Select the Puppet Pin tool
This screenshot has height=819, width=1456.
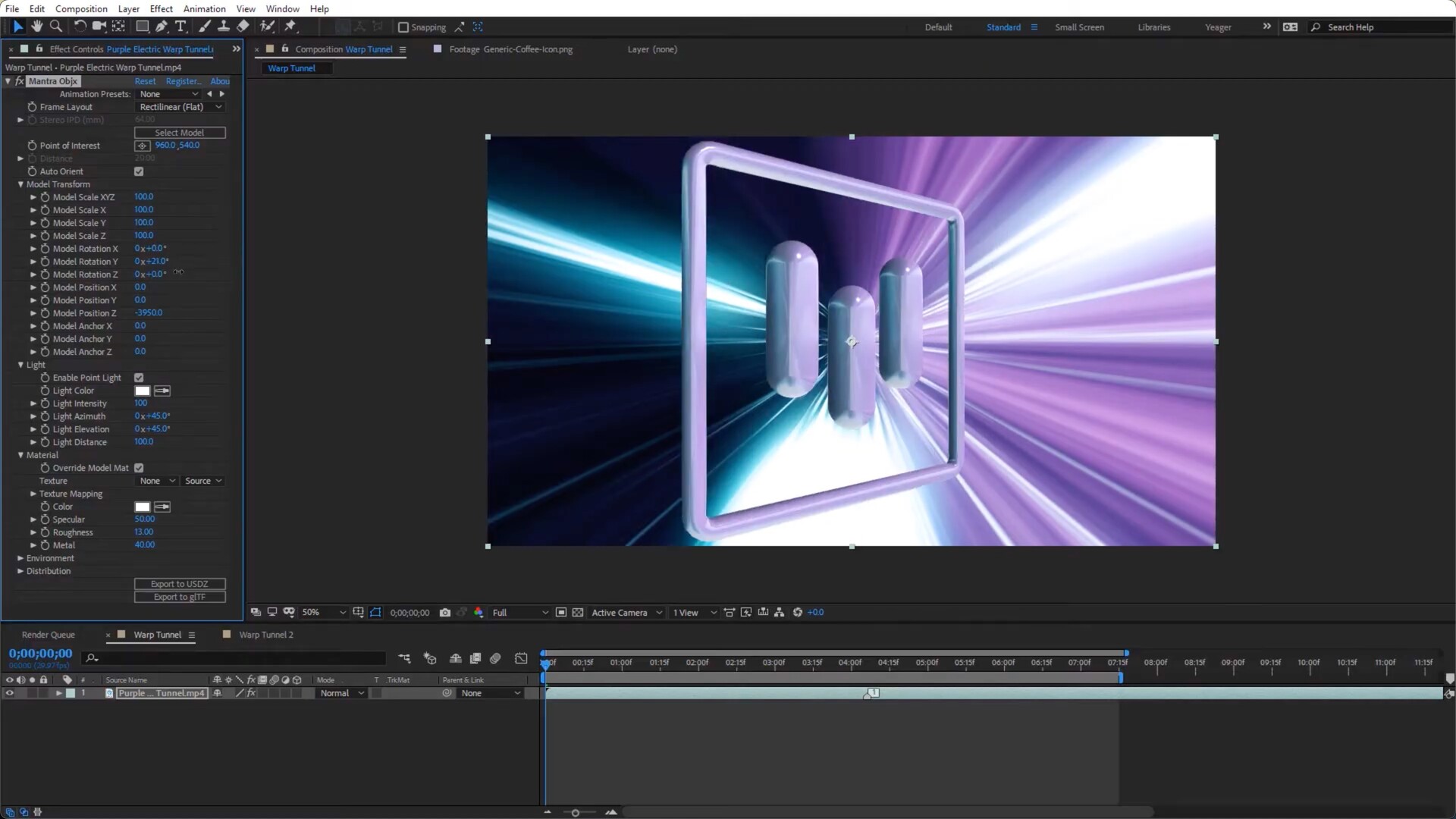(x=290, y=27)
